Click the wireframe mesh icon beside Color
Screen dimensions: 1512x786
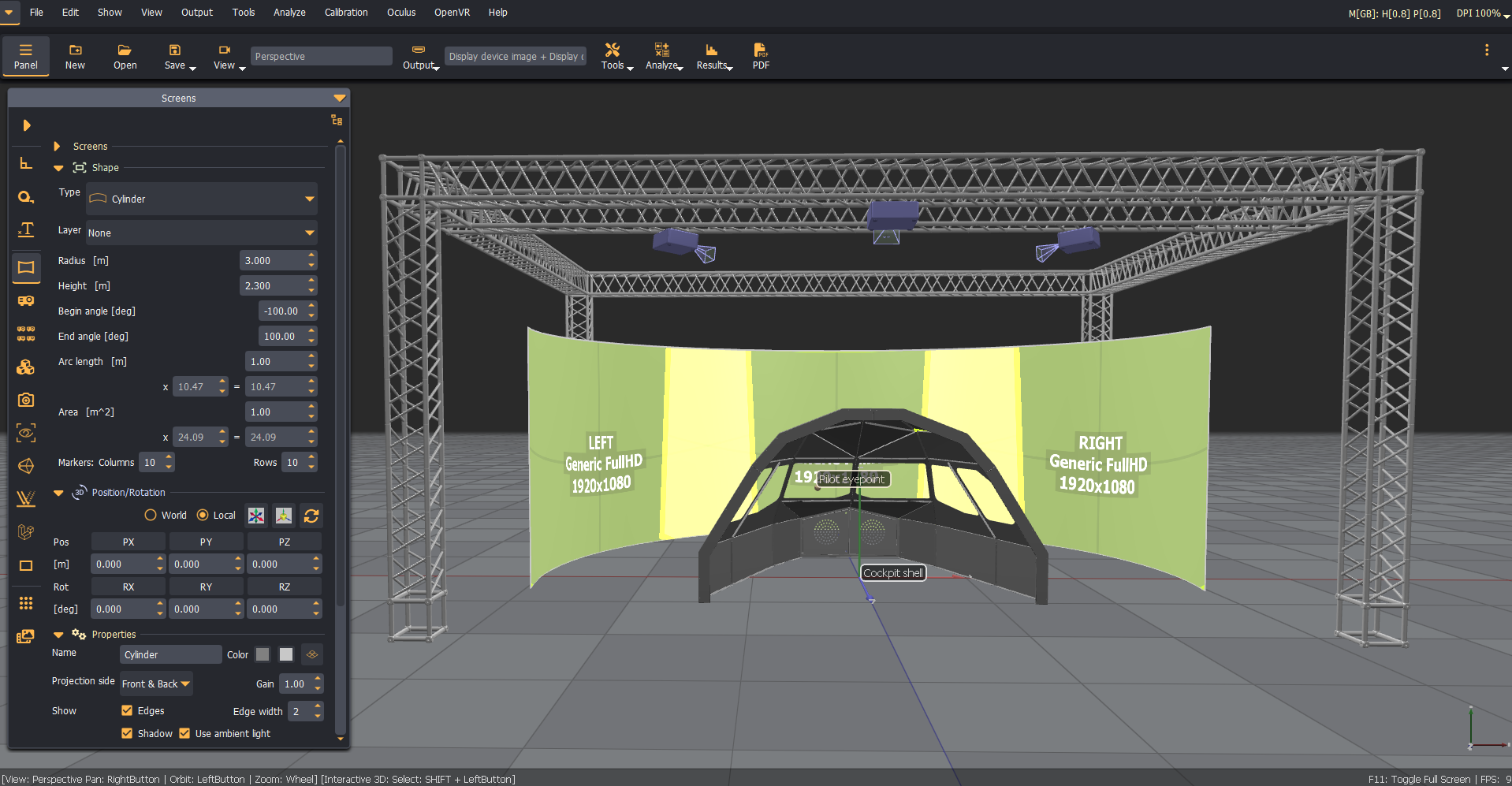click(312, 654)
